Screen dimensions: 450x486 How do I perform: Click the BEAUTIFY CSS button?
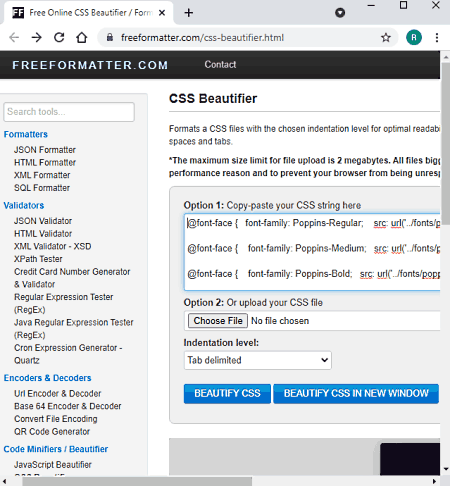click(x=227, y=393)
